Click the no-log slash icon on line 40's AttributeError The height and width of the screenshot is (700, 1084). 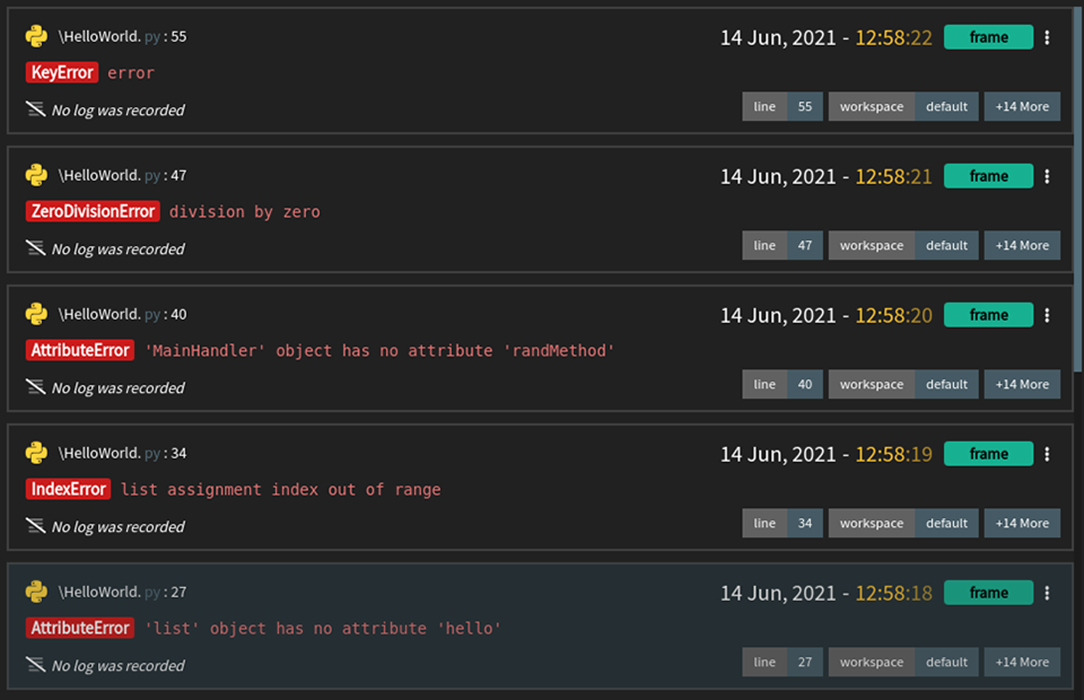coord(33,386)
